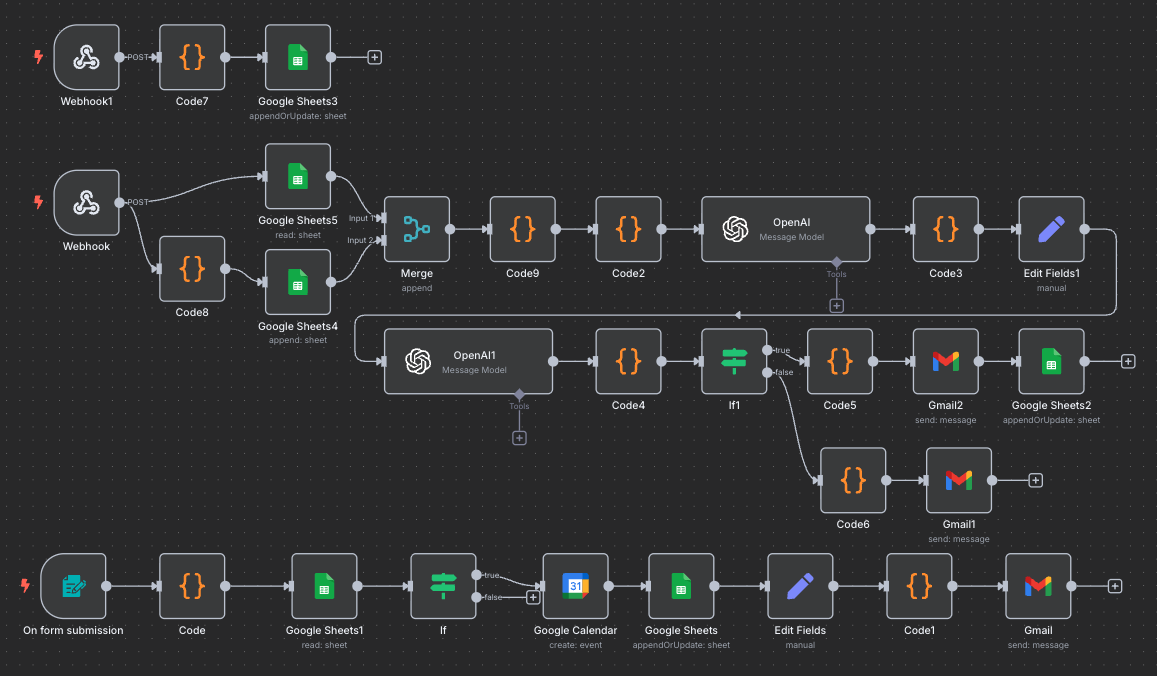
Task: Click the Google Sheets1 read node
Action: 325,587
